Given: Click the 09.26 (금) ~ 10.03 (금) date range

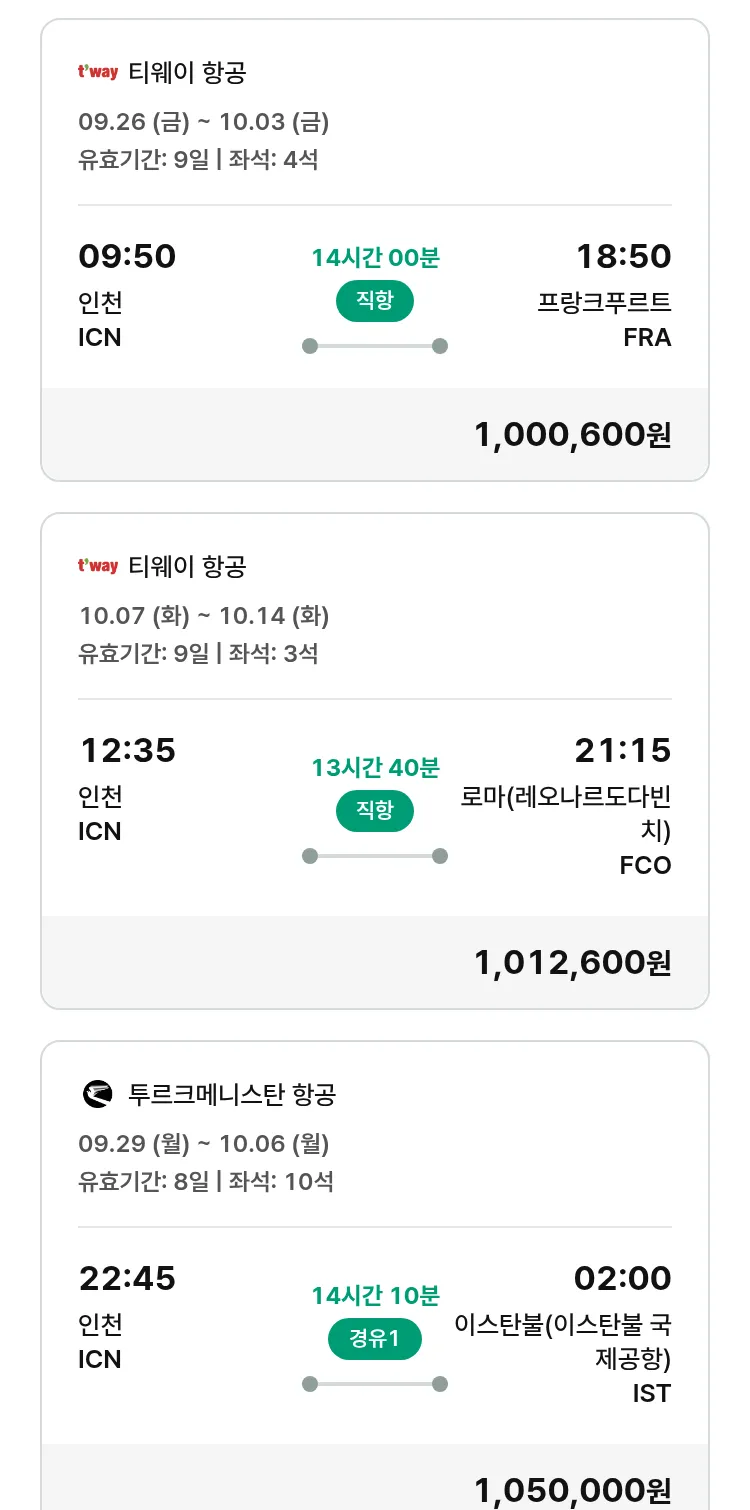Looking at the screenshot, I should click(204, 122).
